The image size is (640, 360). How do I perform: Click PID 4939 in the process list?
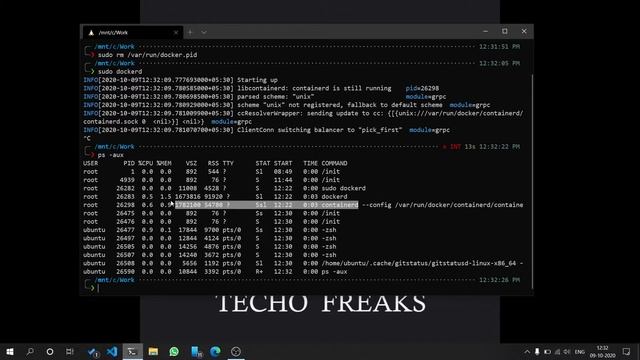point(127,180)
